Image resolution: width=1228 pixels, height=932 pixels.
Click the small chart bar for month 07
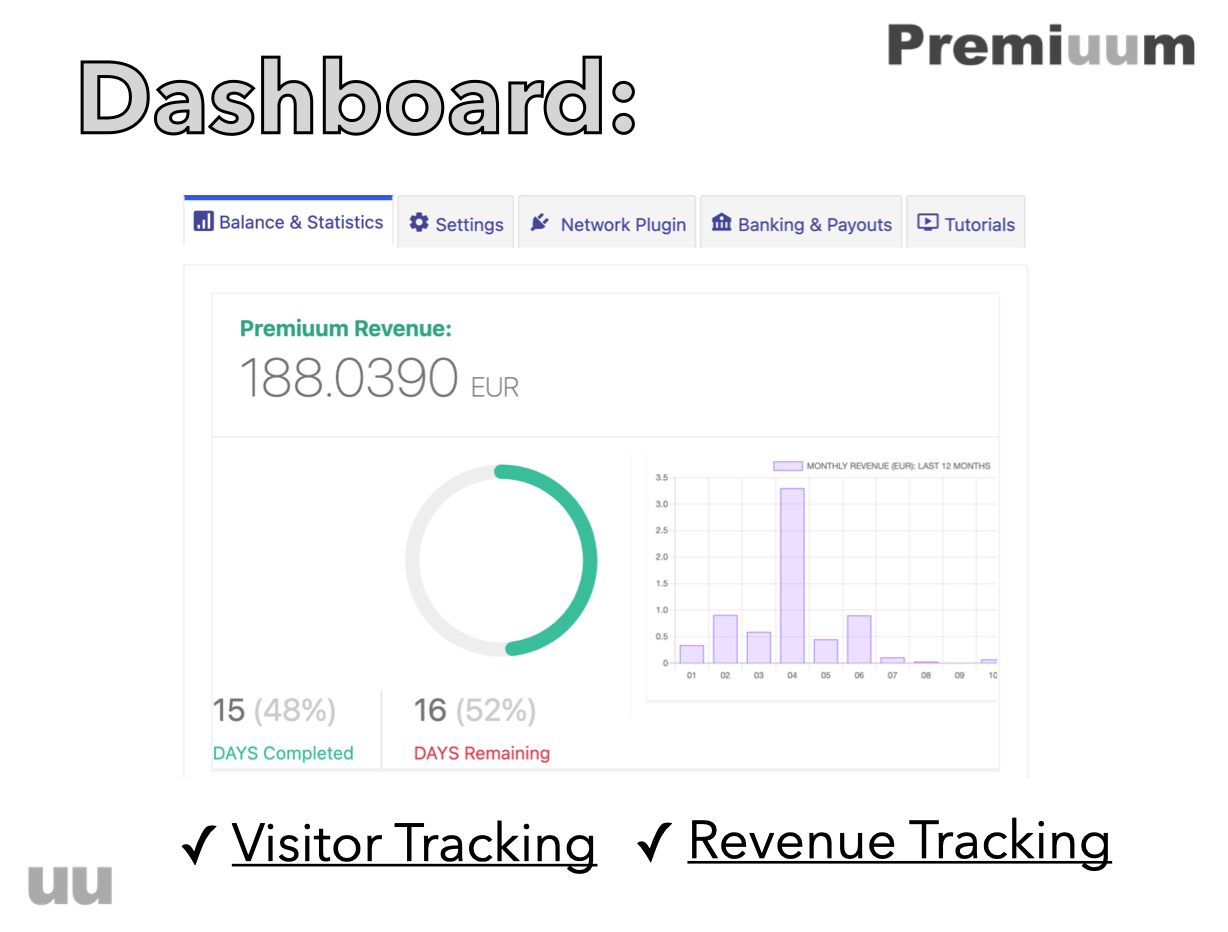coord(893,660)
